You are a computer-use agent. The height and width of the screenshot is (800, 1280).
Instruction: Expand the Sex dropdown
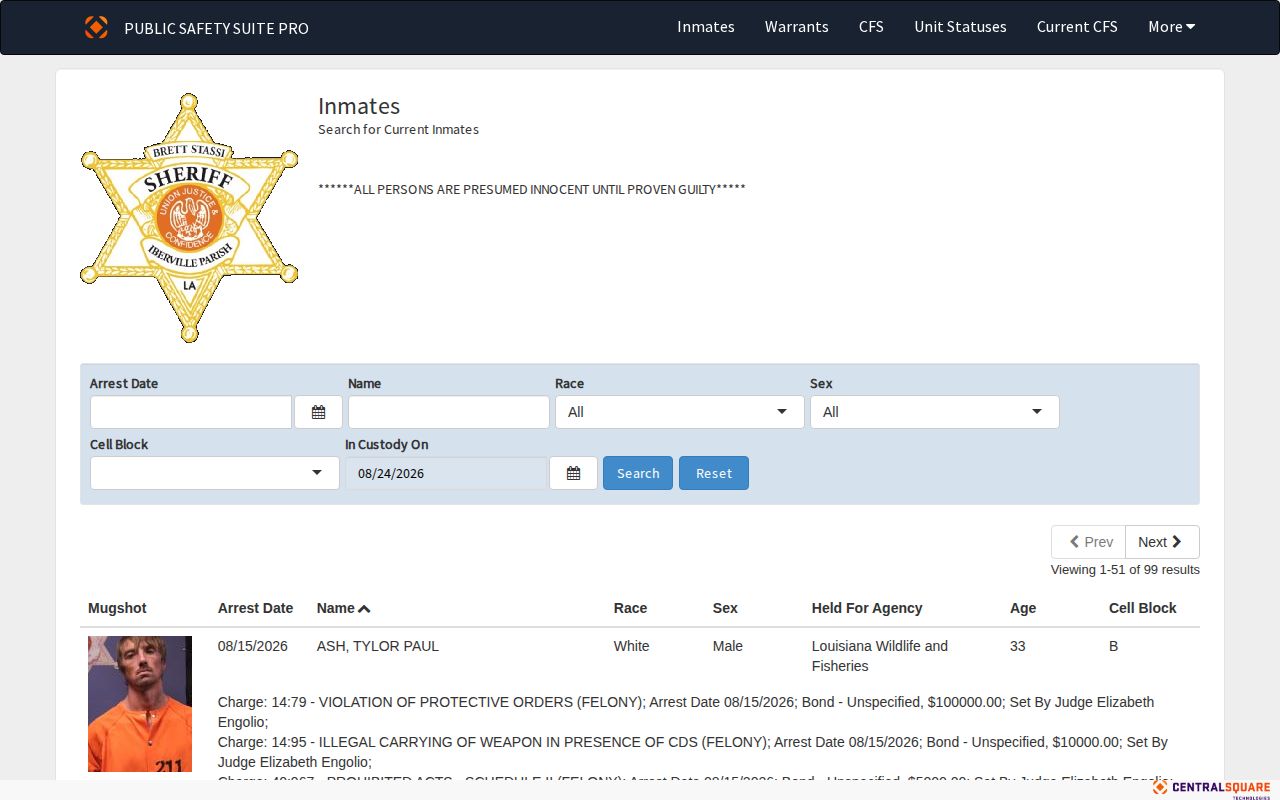click(x=934, y=412)
